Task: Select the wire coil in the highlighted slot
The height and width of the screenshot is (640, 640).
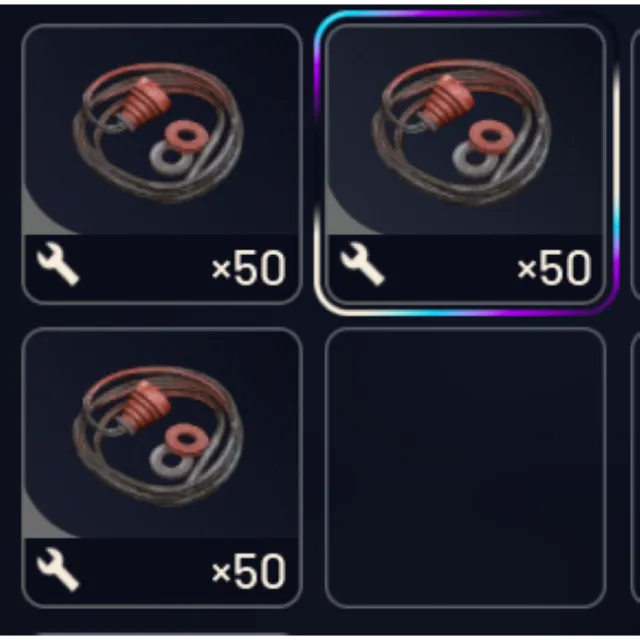Action: click(461, 131)
